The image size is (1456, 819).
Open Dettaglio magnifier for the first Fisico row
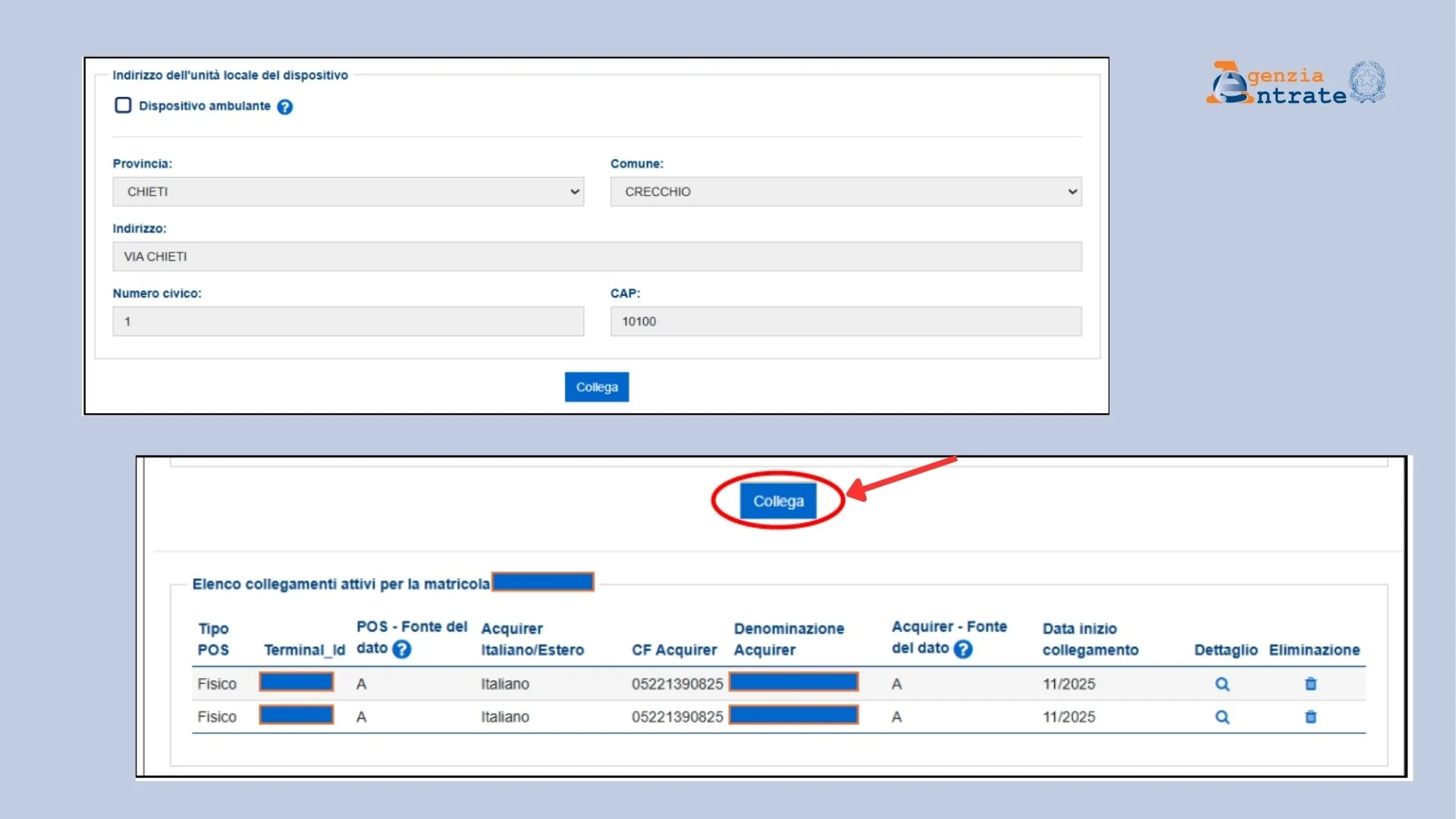[1223, 683]
